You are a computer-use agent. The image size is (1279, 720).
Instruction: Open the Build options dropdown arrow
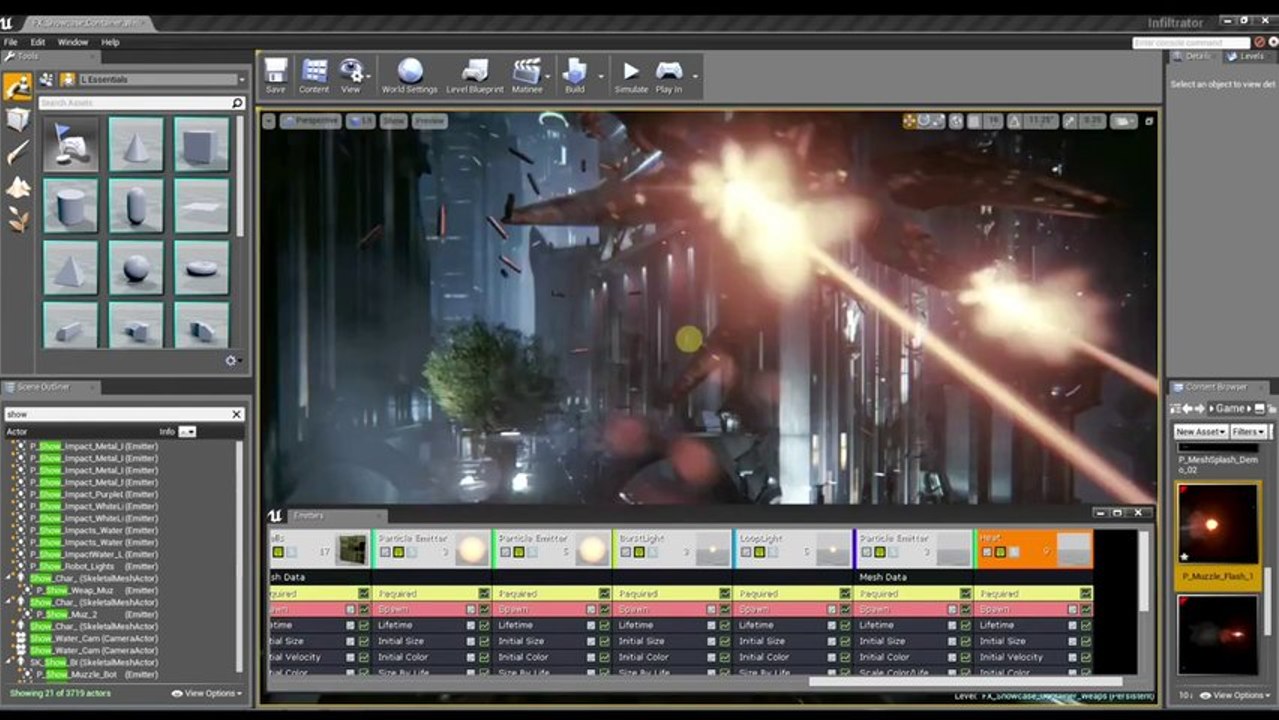point(601,75)
